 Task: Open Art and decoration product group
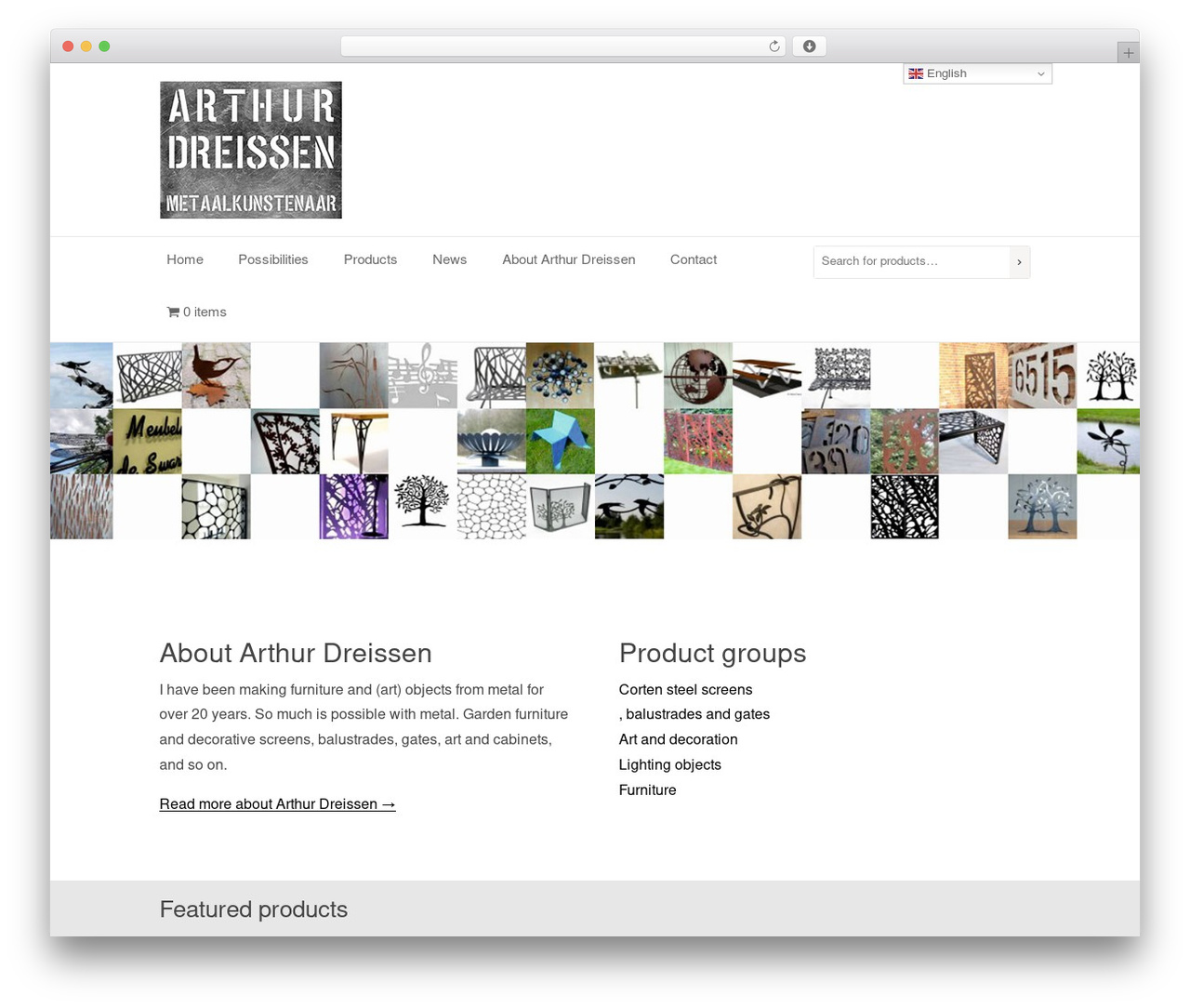679,740
